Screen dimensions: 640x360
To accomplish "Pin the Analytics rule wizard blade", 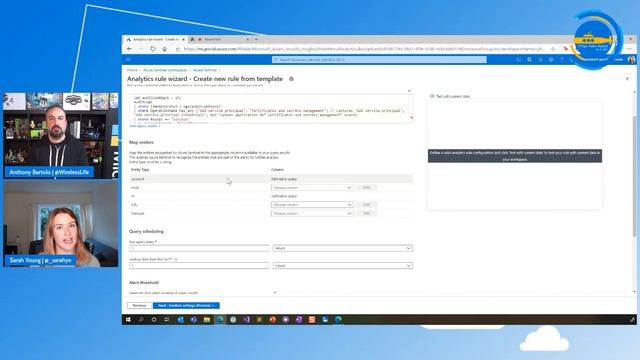I will (x=291, y=79).
